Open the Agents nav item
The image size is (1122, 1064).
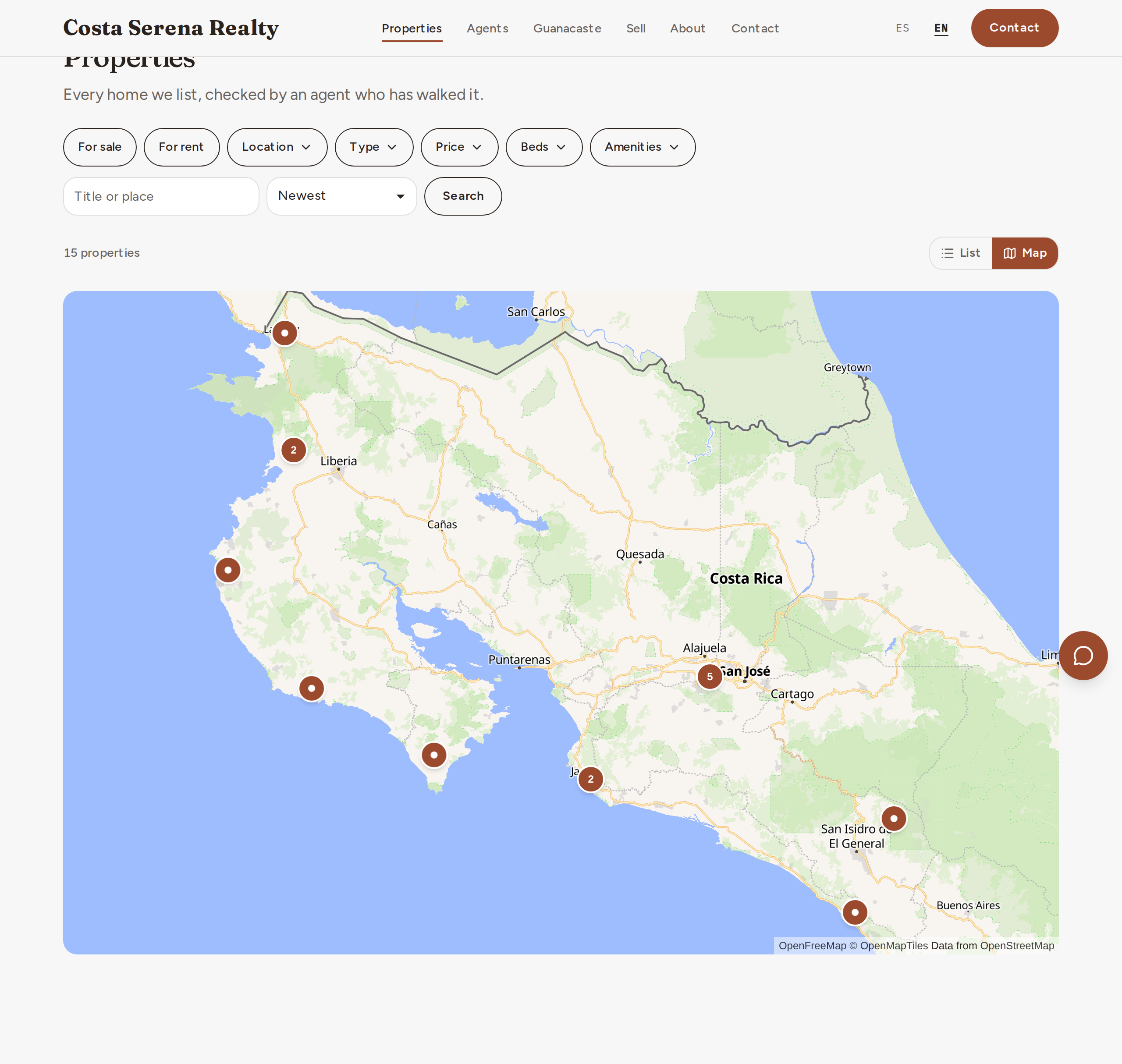[x=487, y=28]
